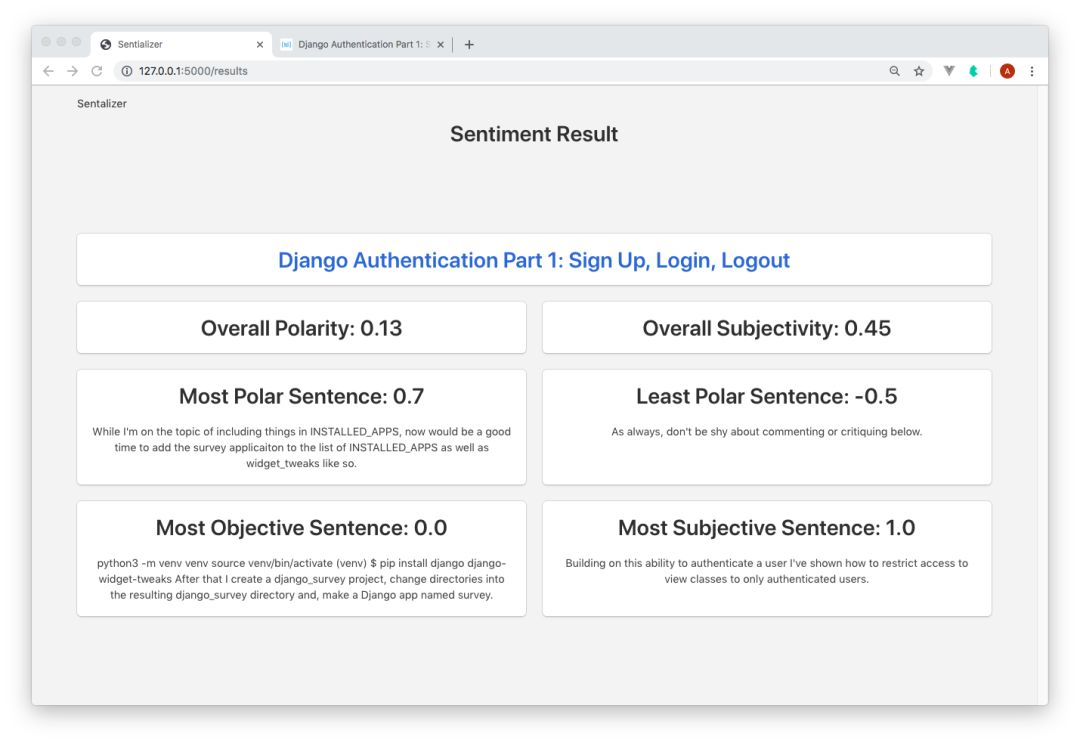Click the browser forward arrow

pyautogui.click(x=72, y=71)
